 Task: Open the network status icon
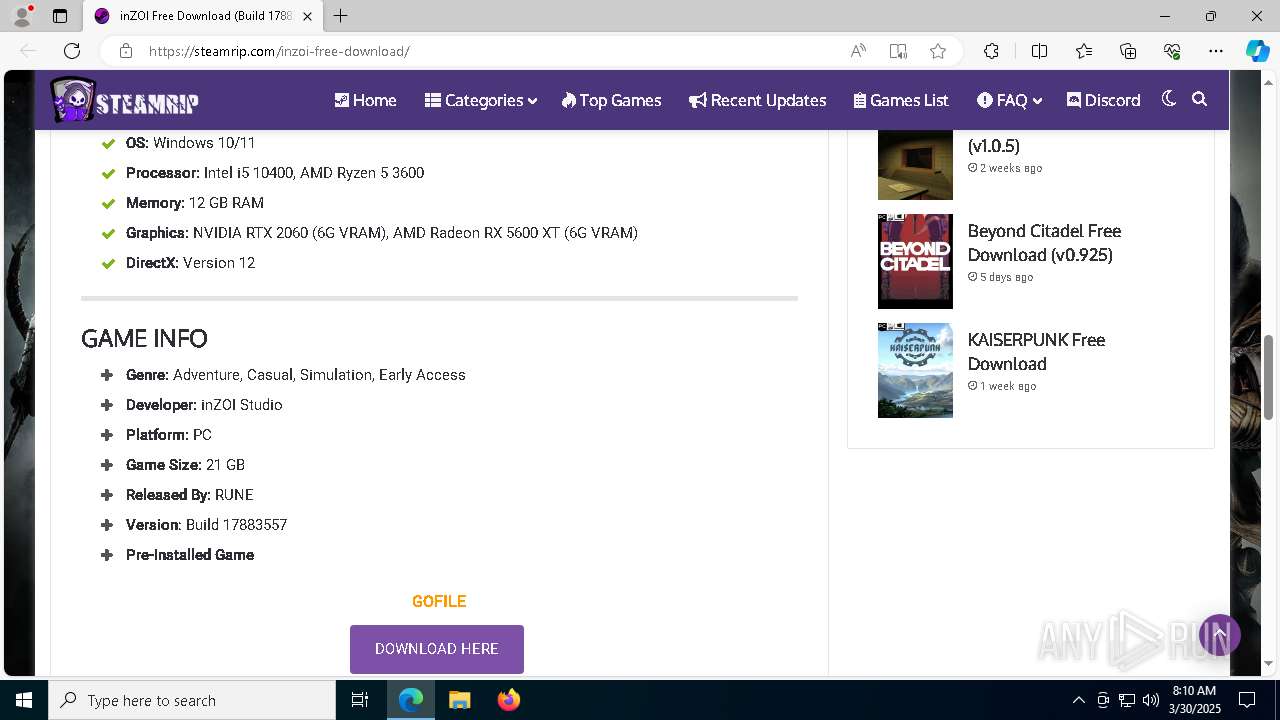1127,700
